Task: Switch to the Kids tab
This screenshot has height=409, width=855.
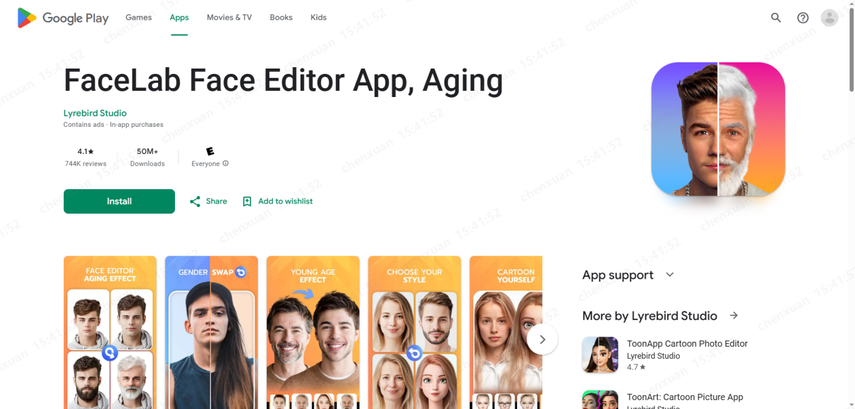Action: 318,17
